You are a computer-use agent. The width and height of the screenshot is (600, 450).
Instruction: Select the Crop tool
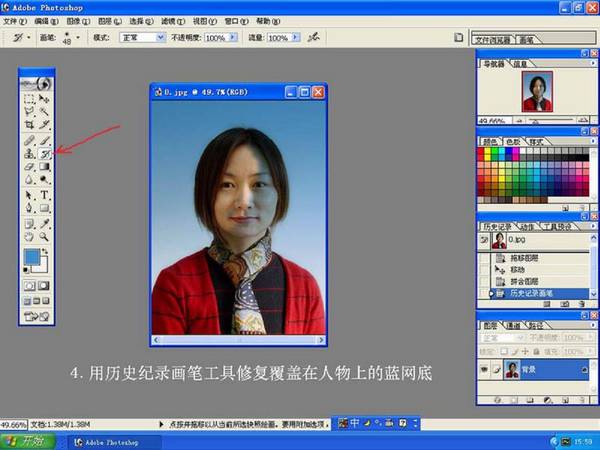click(29, 124)
